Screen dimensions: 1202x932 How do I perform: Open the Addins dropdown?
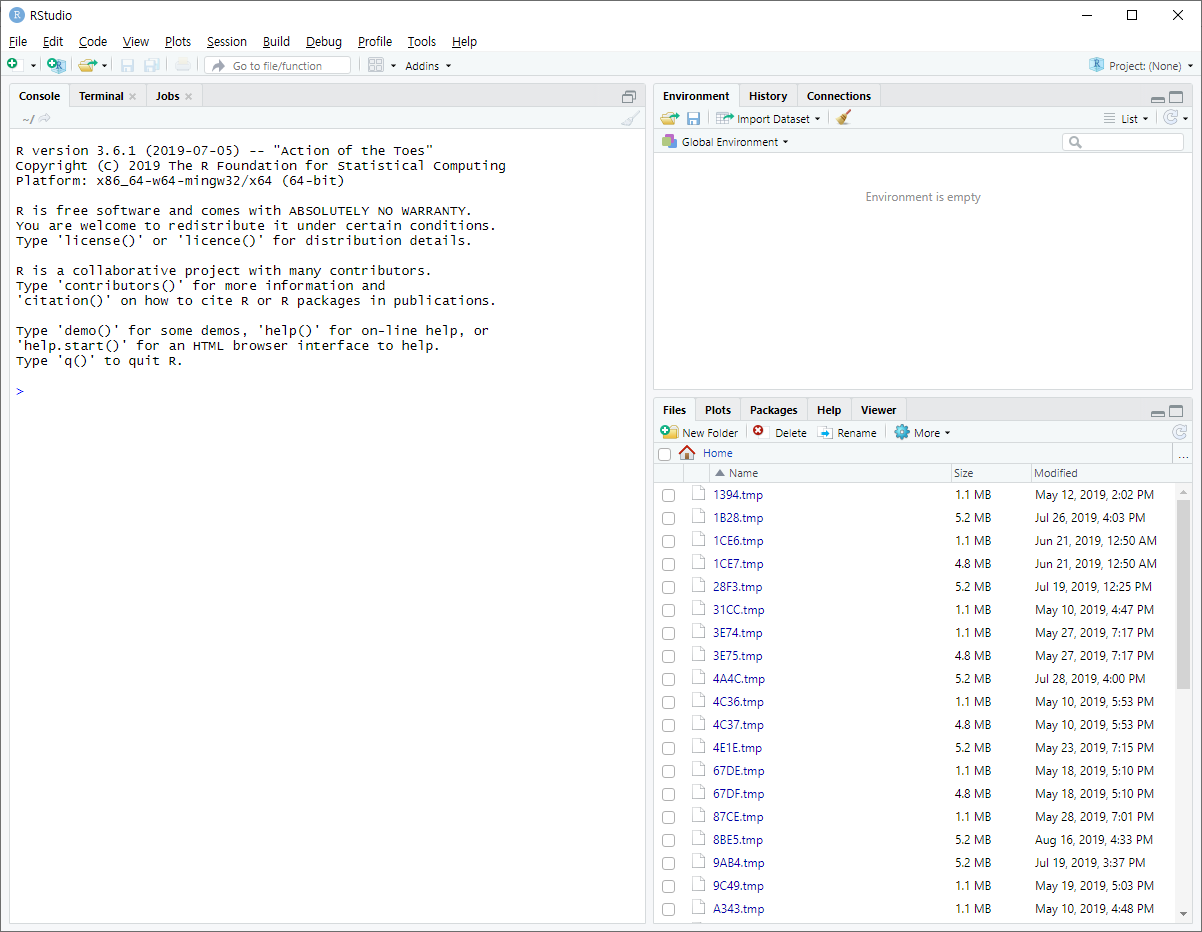pos(428,66)
